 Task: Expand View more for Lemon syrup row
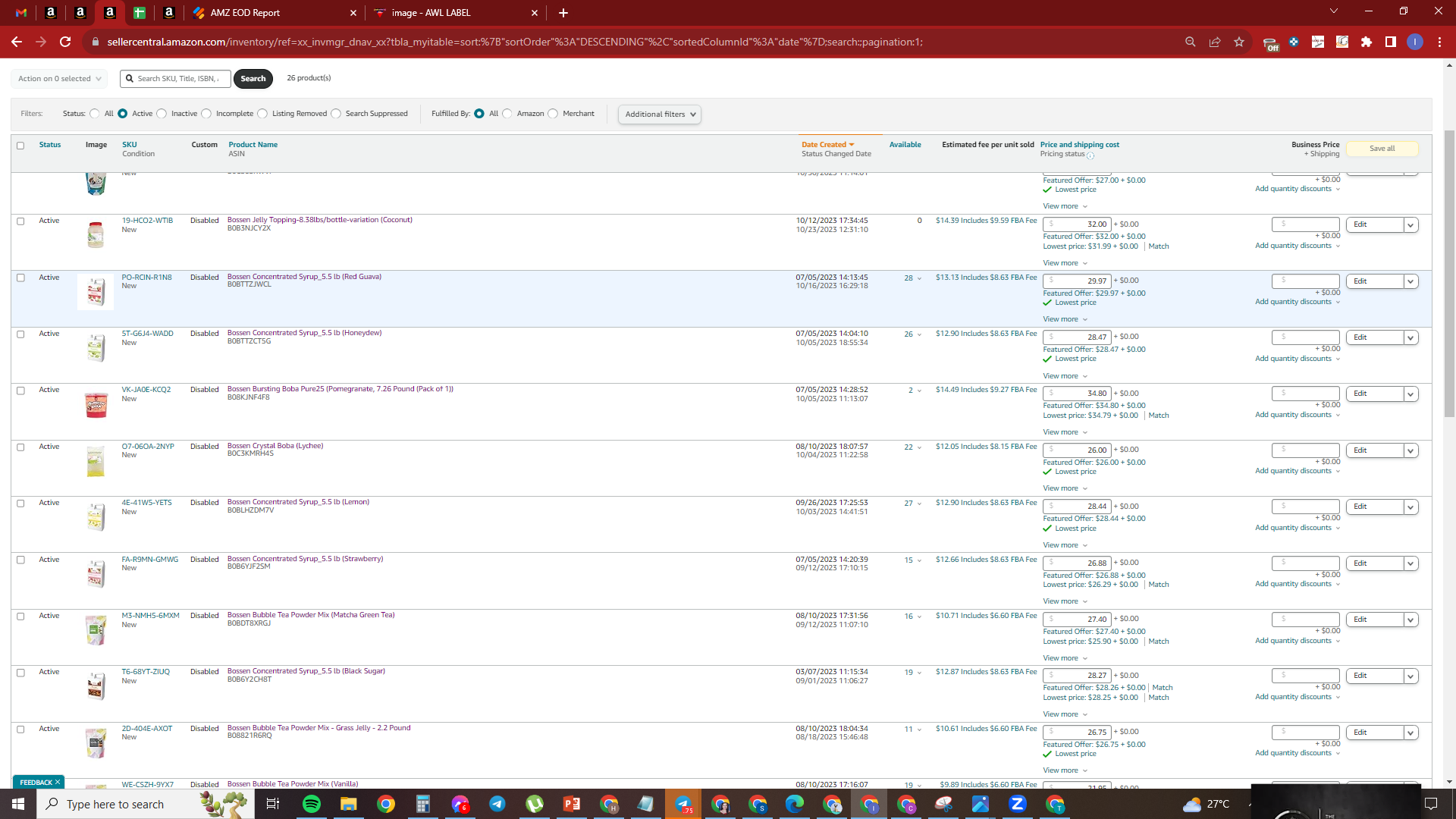click(x=1065, y=545)
